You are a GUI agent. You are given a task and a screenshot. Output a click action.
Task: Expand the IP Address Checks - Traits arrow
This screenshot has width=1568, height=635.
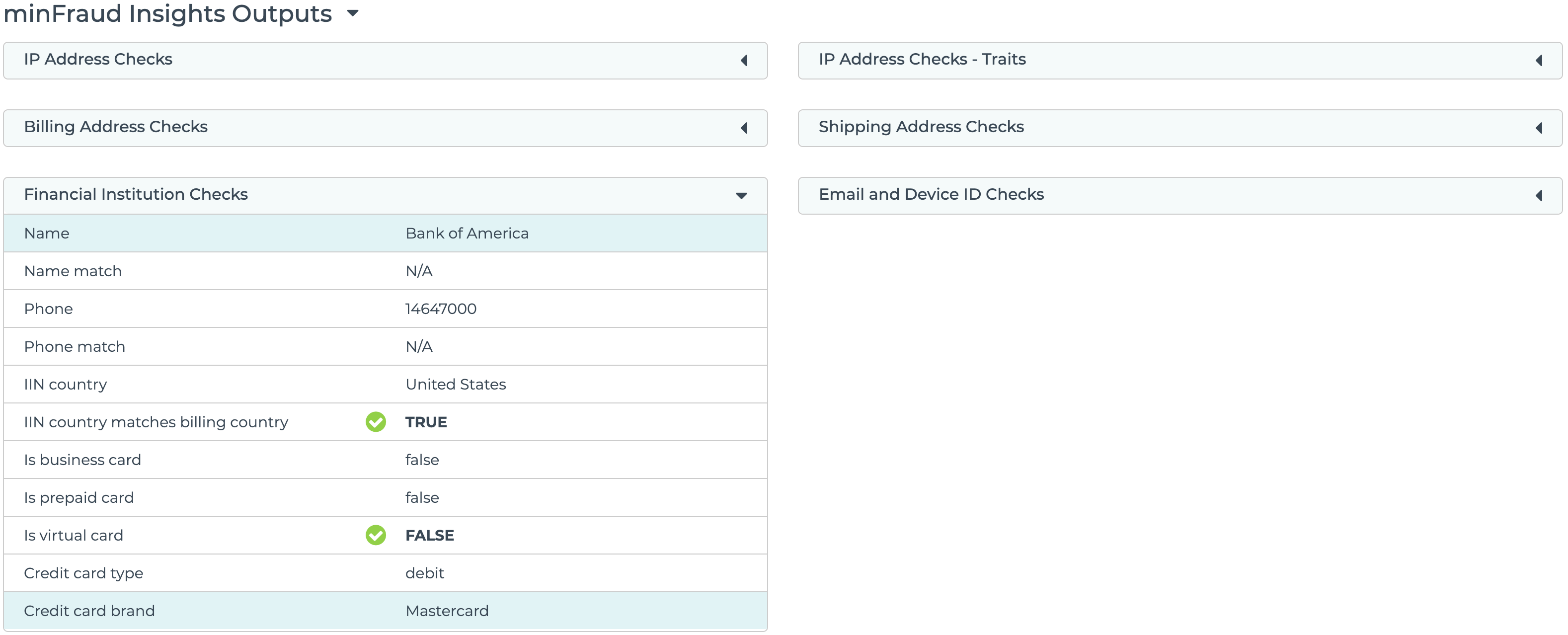pyautogui.click(x=1539, y=60)
